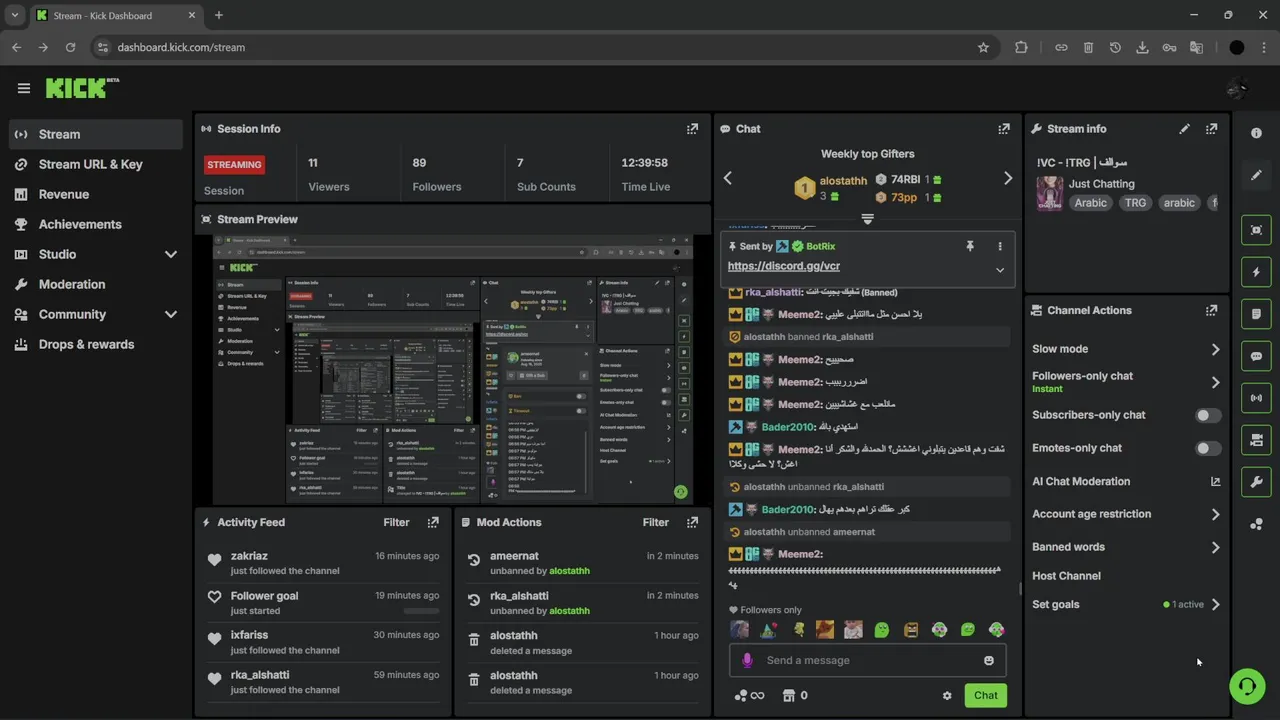Toggle Emotes-only chat switch

pos(1208,448)
